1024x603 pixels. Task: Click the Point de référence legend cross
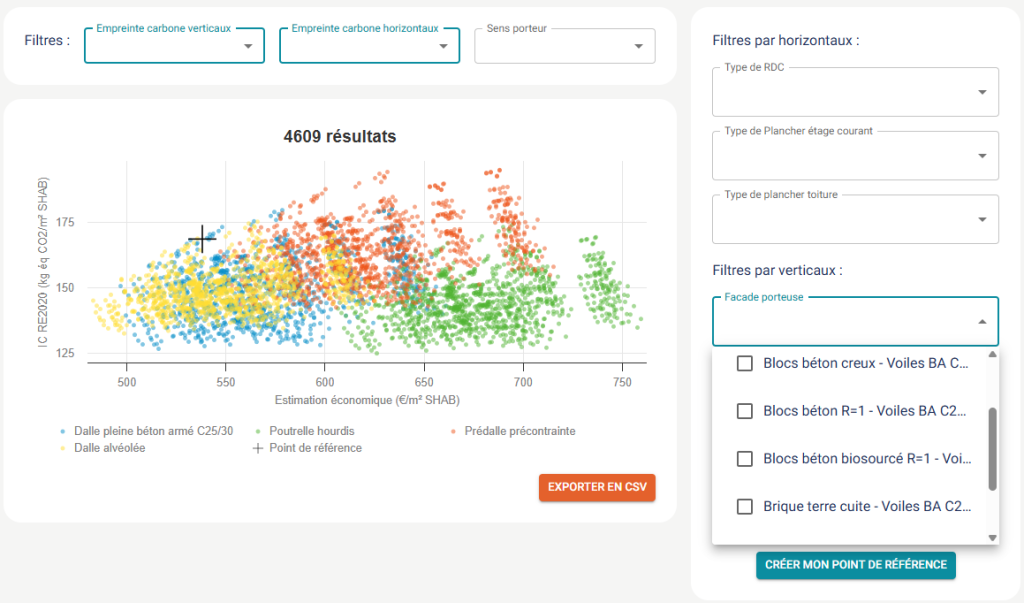[x=258, y=449]
